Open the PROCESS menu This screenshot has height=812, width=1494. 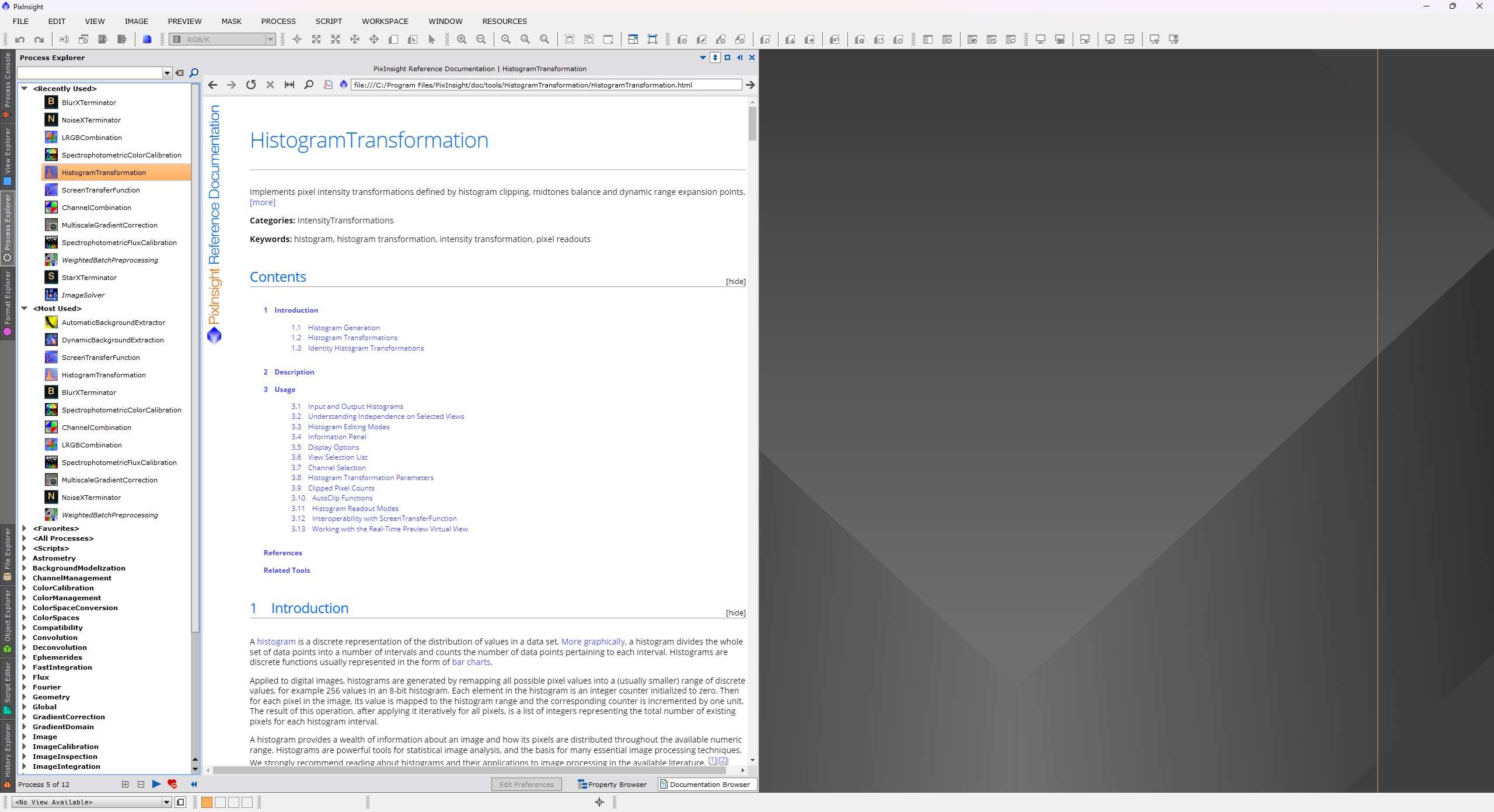278,21
